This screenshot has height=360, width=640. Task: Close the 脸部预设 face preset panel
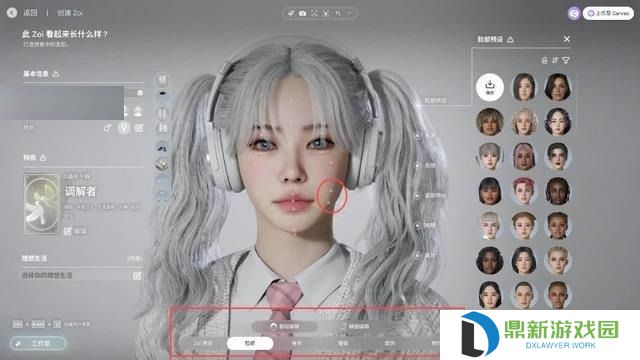[567, 39]
